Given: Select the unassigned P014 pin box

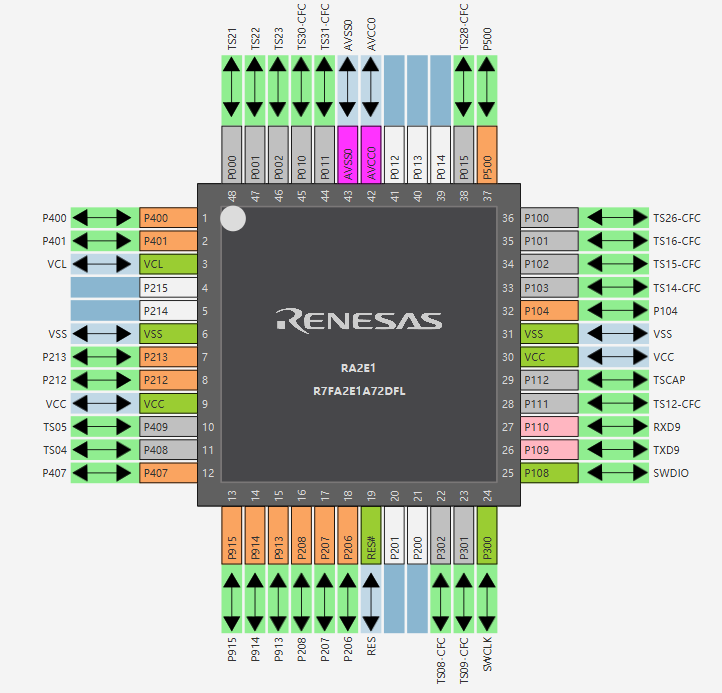Looking at the screenshot, I should click(441, 155).
